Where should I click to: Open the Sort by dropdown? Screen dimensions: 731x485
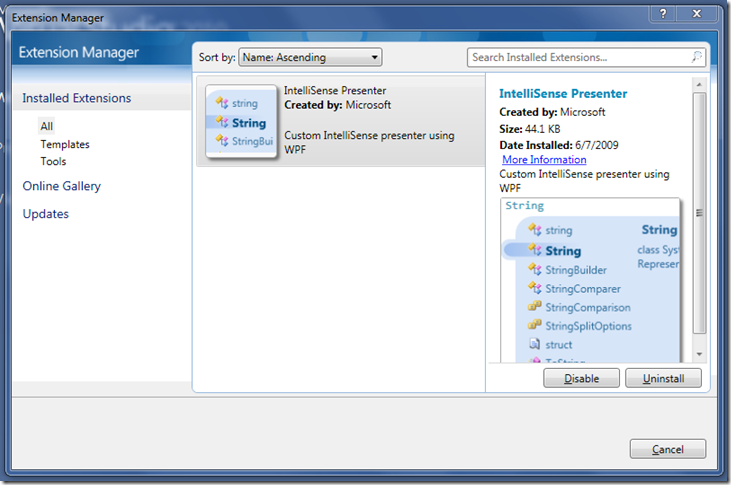tap(310, 57)
